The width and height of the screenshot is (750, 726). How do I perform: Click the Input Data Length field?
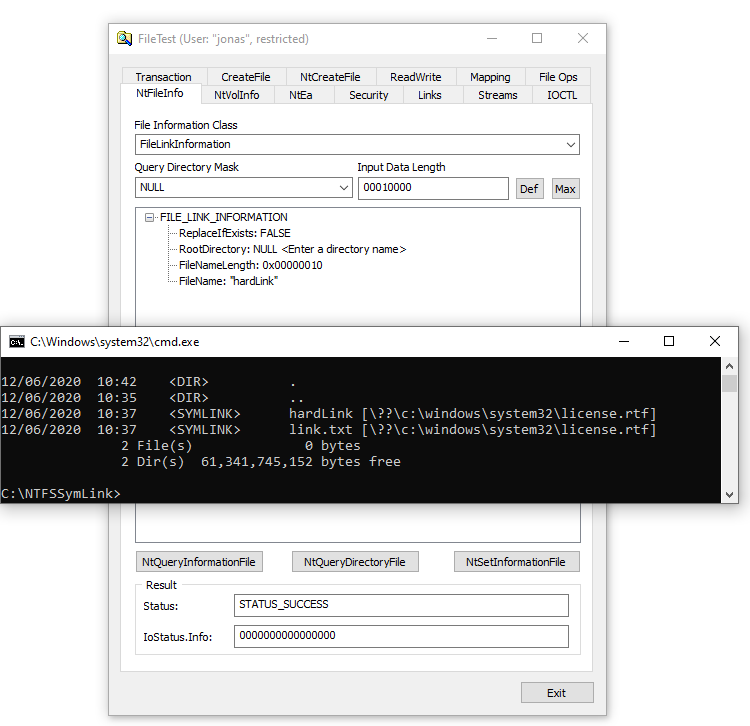(x=433, y=188)
